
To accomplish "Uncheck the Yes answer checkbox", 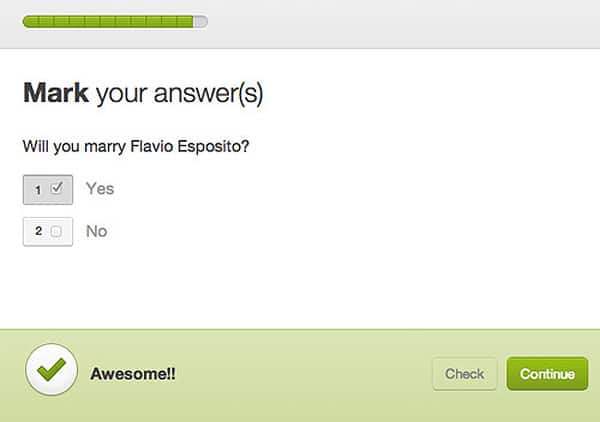I will tap(56, 187).
